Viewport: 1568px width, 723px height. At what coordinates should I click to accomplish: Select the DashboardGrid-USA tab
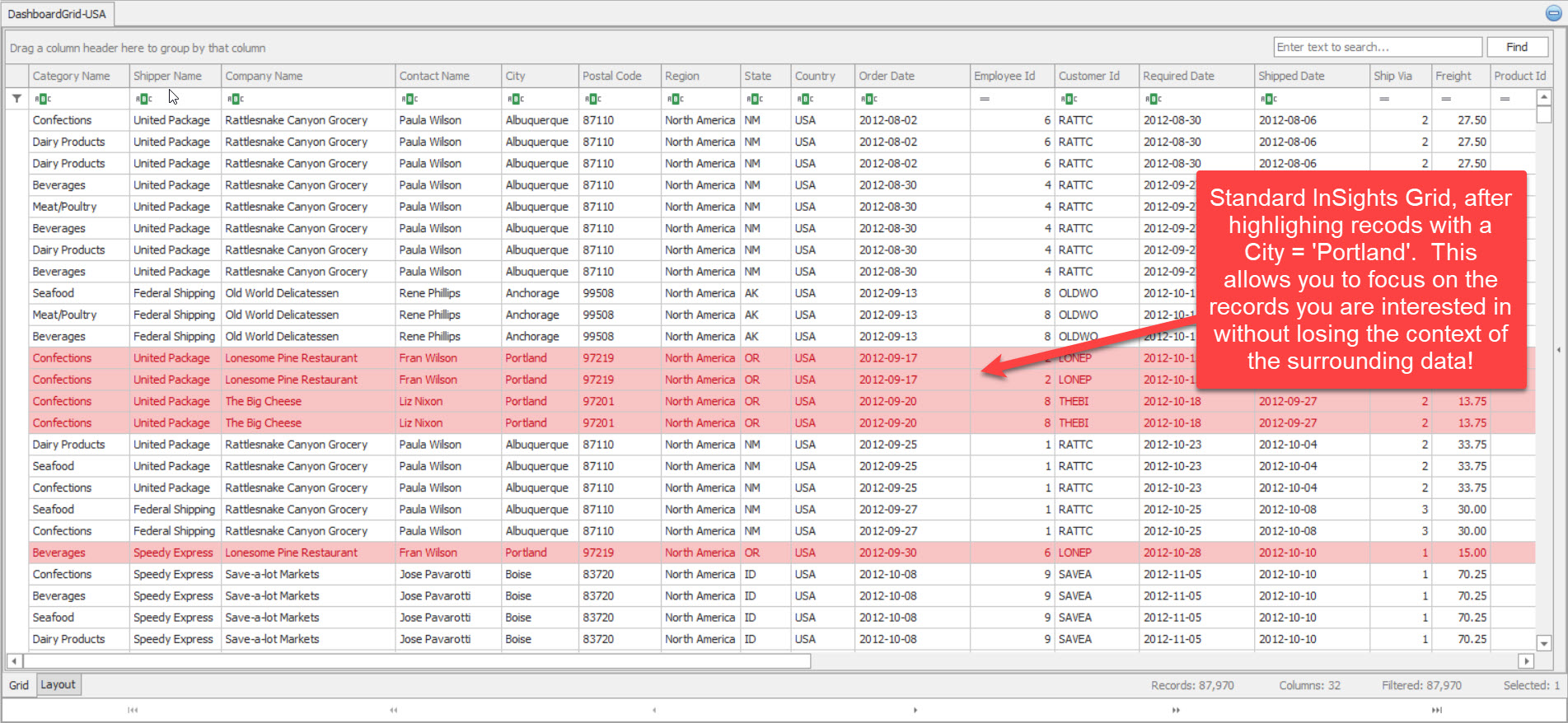tap(57, 14)
